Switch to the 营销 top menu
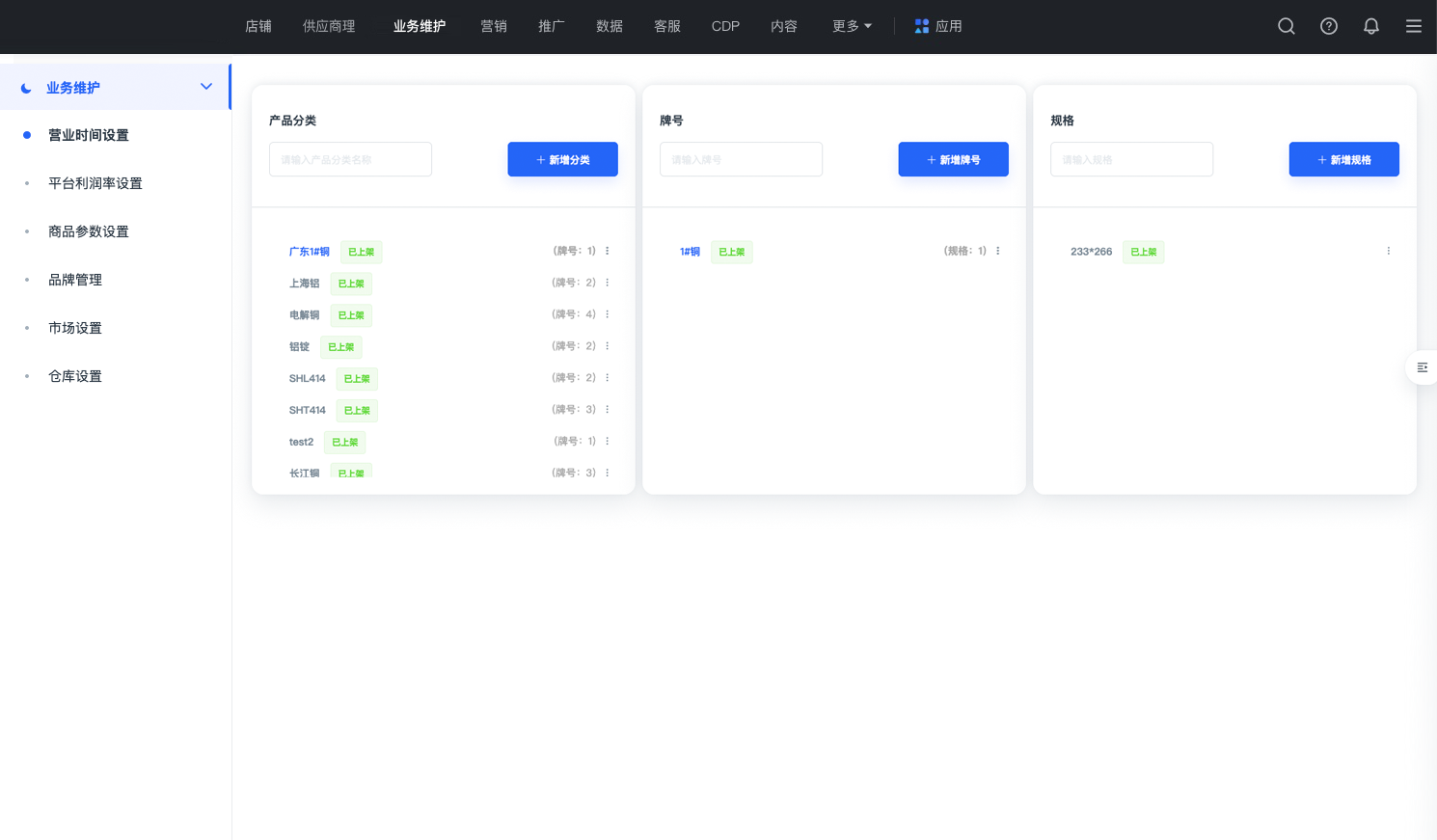Viewport: 1437px width, 840px height. point(494,26)
